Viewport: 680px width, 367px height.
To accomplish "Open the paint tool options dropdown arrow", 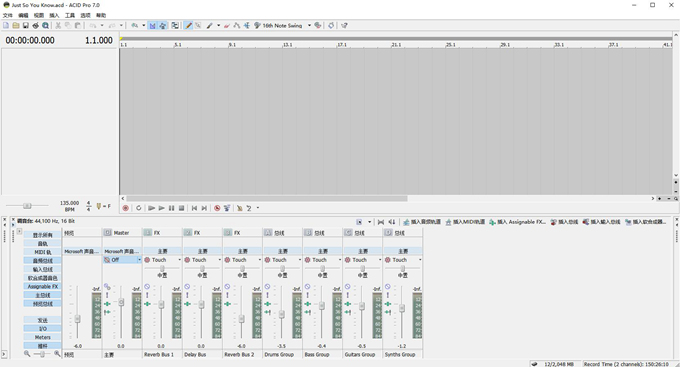I will pos(219,26).
